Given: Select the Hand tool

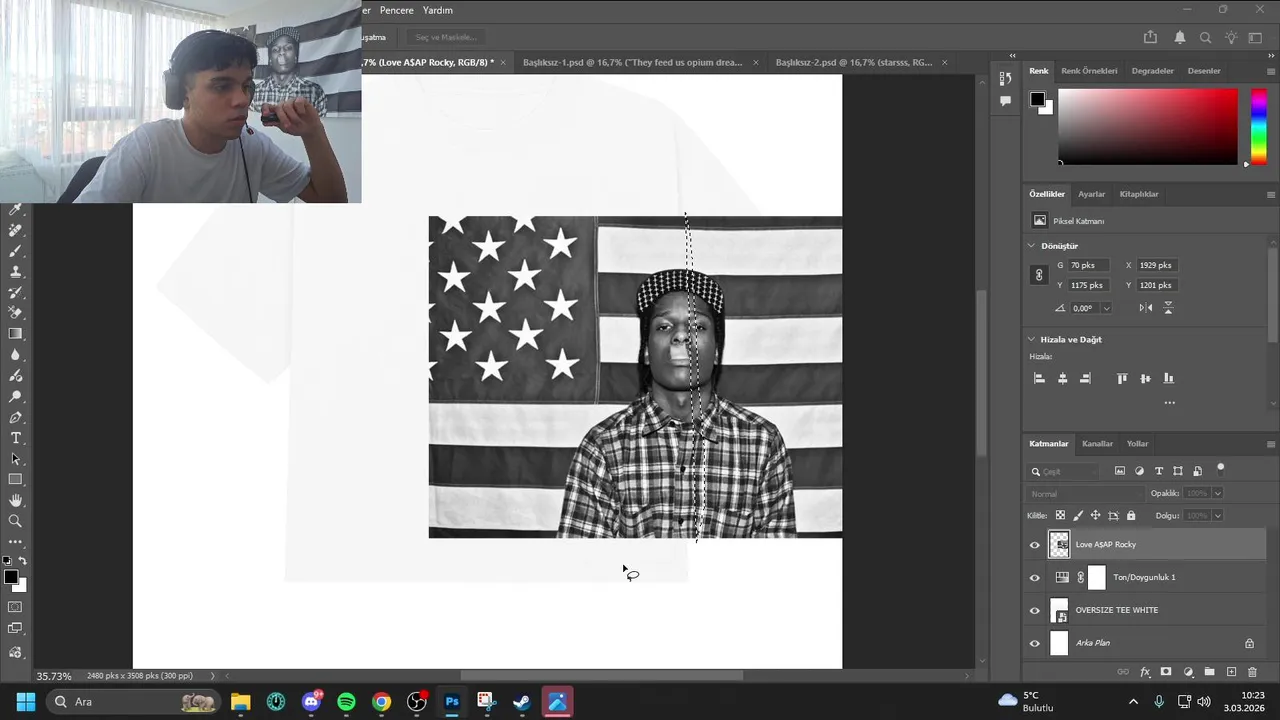Looking at the screenshot, I should pyautogui.click(x=15, y=500).
